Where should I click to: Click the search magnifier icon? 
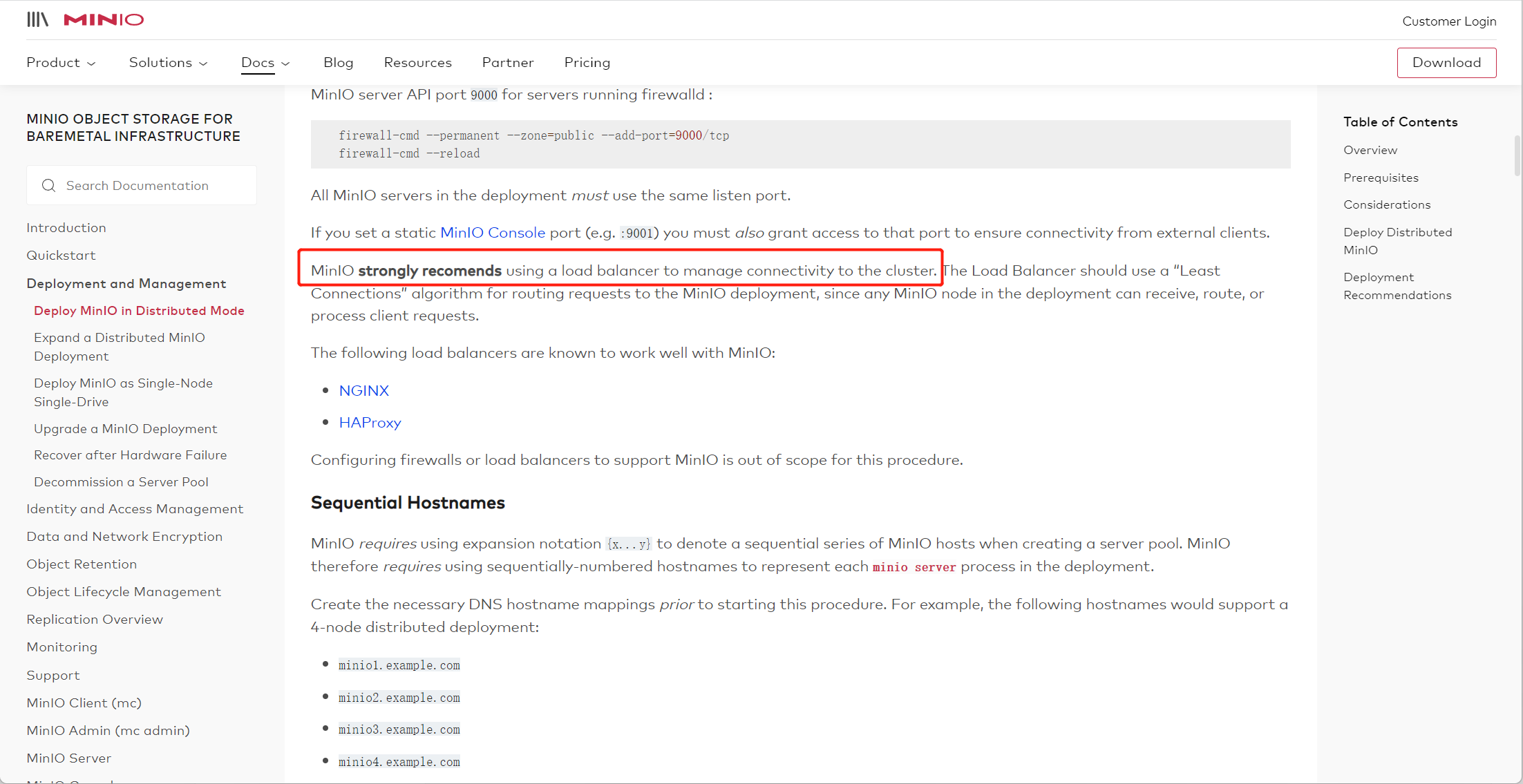[x=48, y=186]
